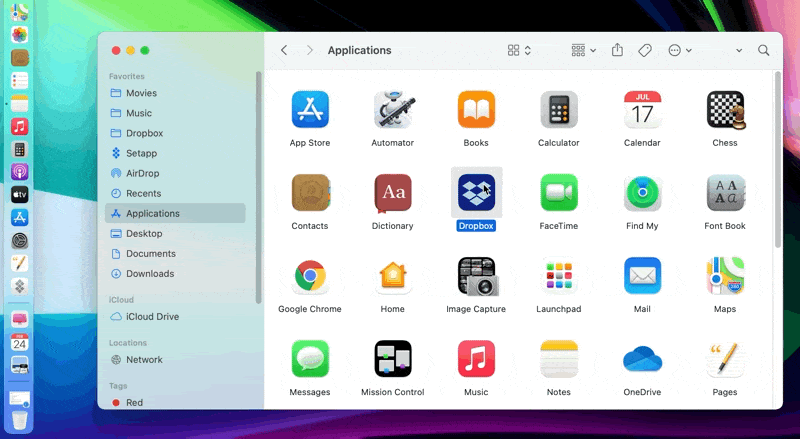This screenshot has width=800, height=439.
Task: Select the Calculator app icon
Action: click(x=559, y=109)
